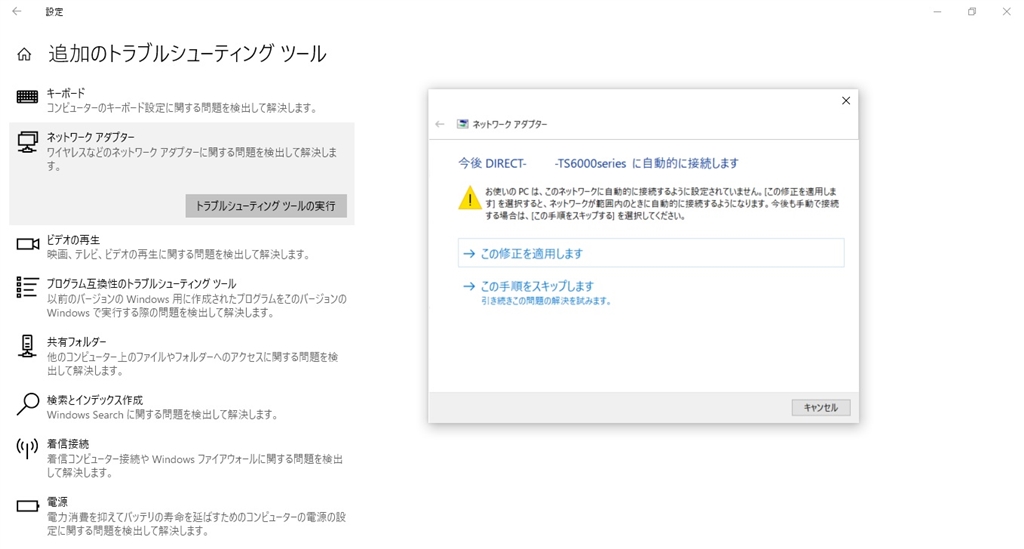Select the network adapter monitor icon
The image size is (1024, 549).
coord(27,142)
